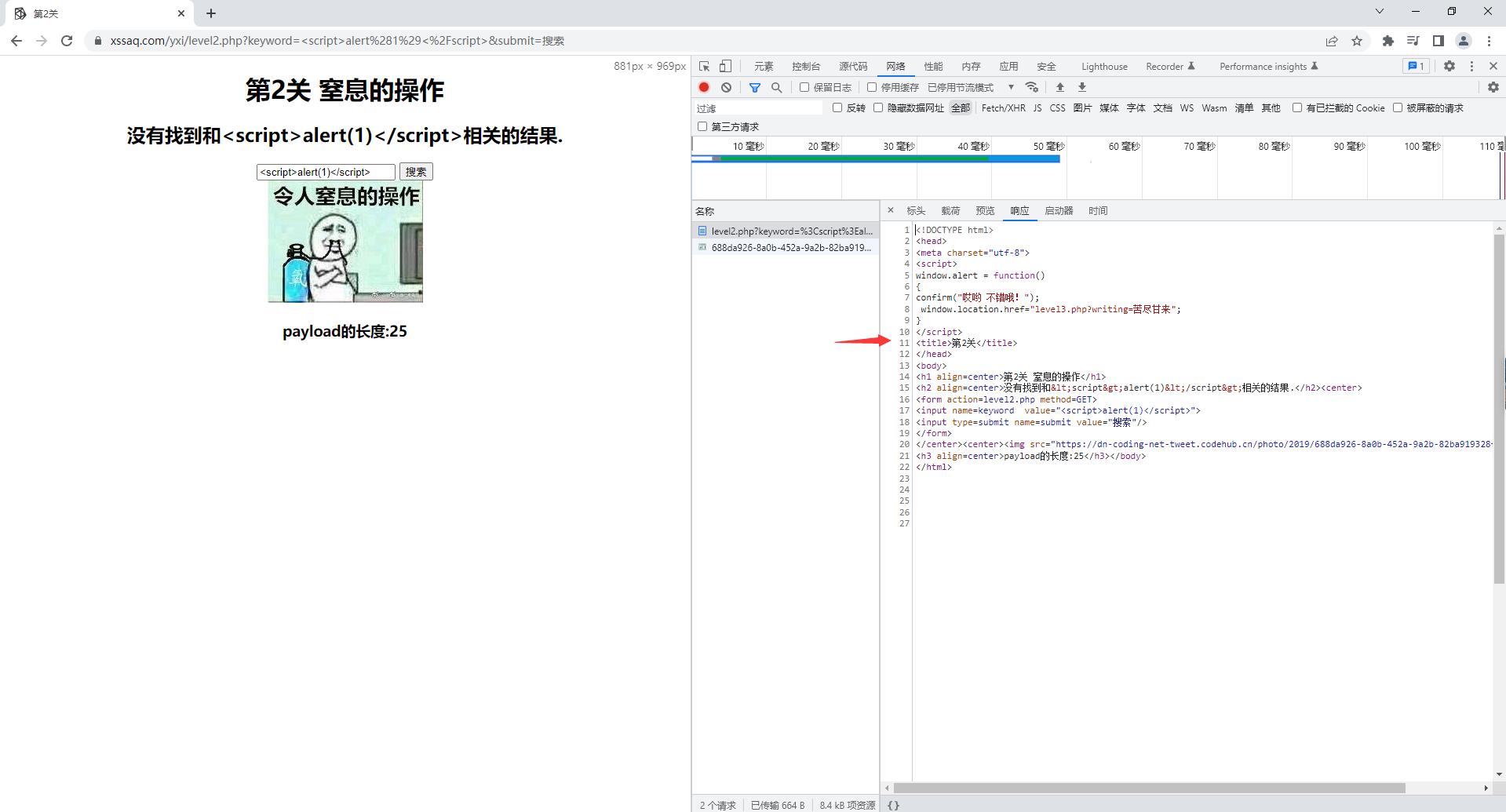1506x812 pixels.
Task: Click the response pane vertical scrollbar
Action: 1499,409
